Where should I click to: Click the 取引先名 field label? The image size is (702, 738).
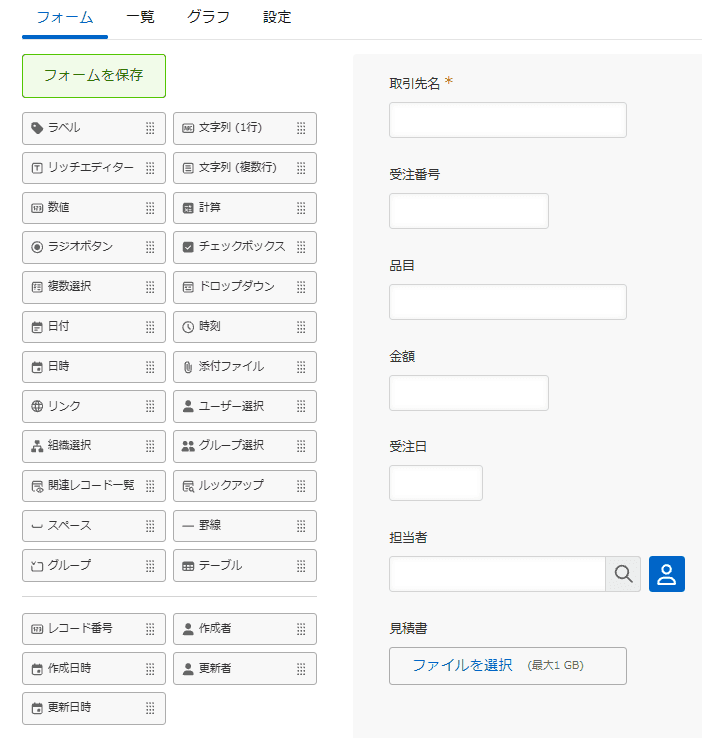pos(415,84)
